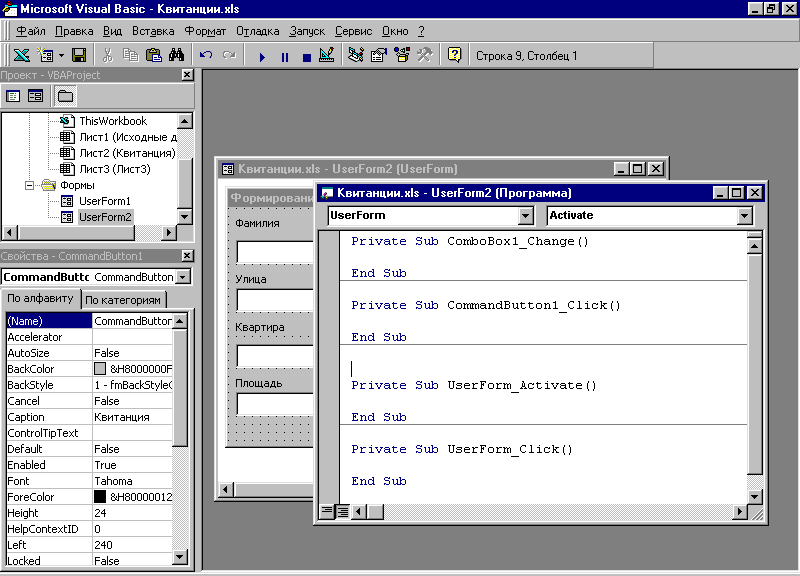Open the Сервис menu
Screen dimensions: 800x576
354,31
